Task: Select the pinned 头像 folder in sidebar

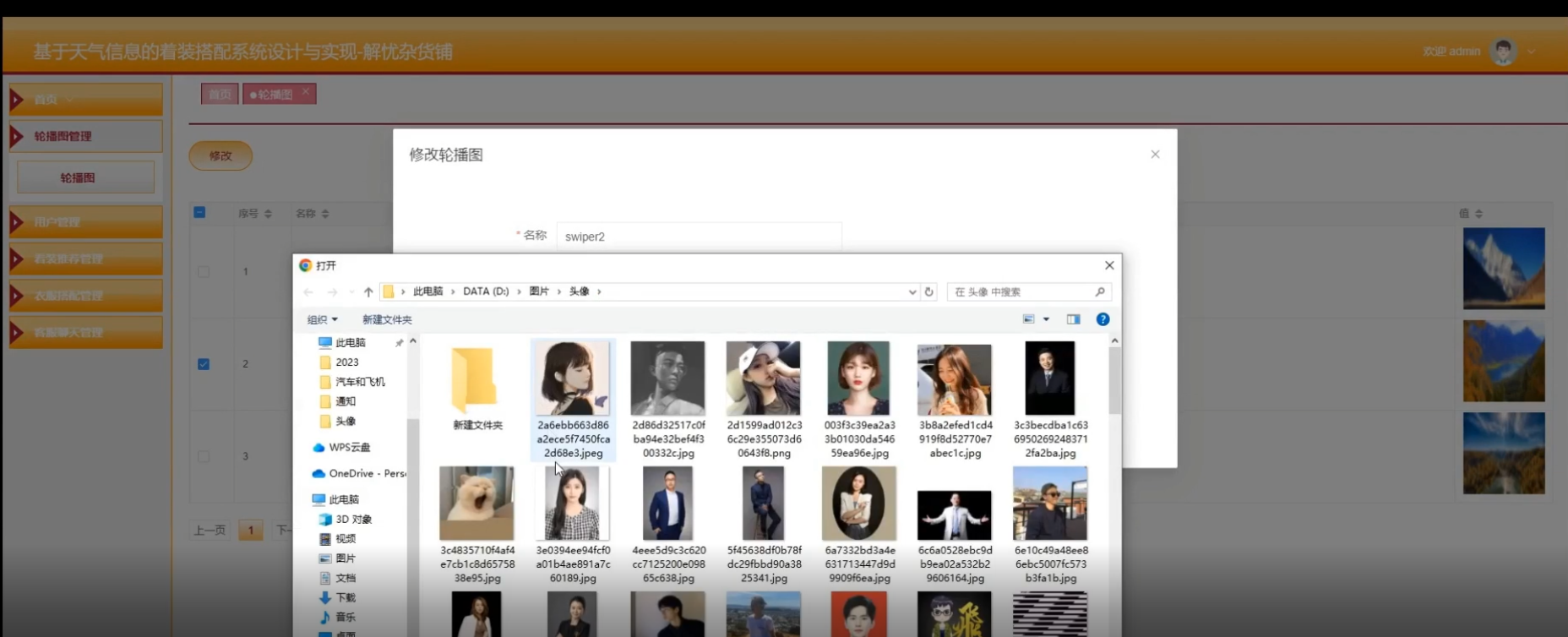Action: point(338,421)
